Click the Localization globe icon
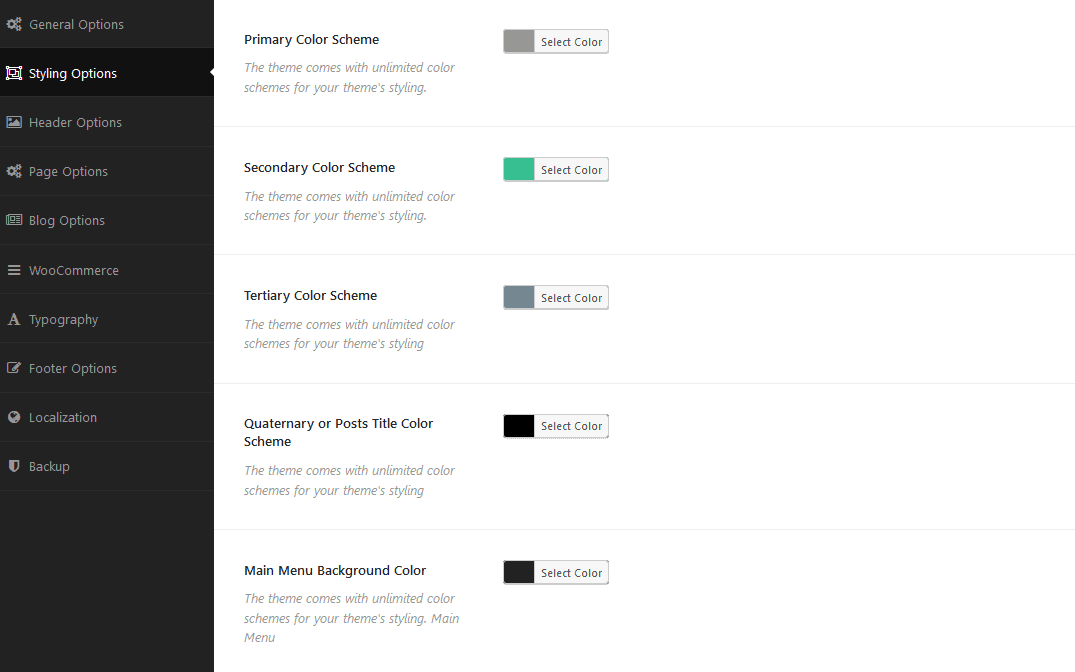This screenshot has width=1075, height=672. [14, 417]
